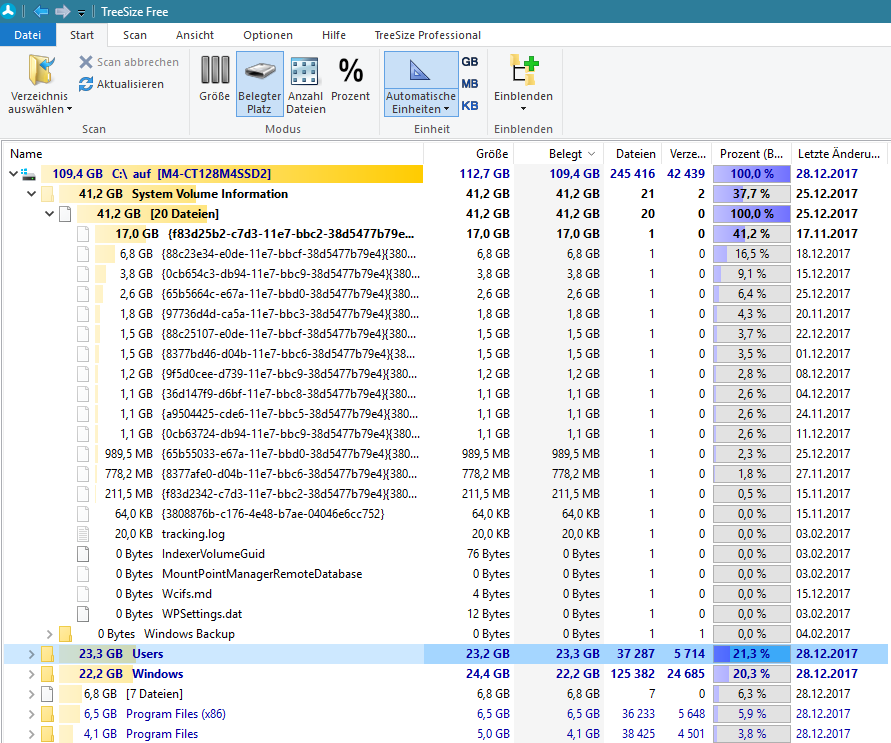Click the 21,3 % bar of Users row

(x=752, y=654)
